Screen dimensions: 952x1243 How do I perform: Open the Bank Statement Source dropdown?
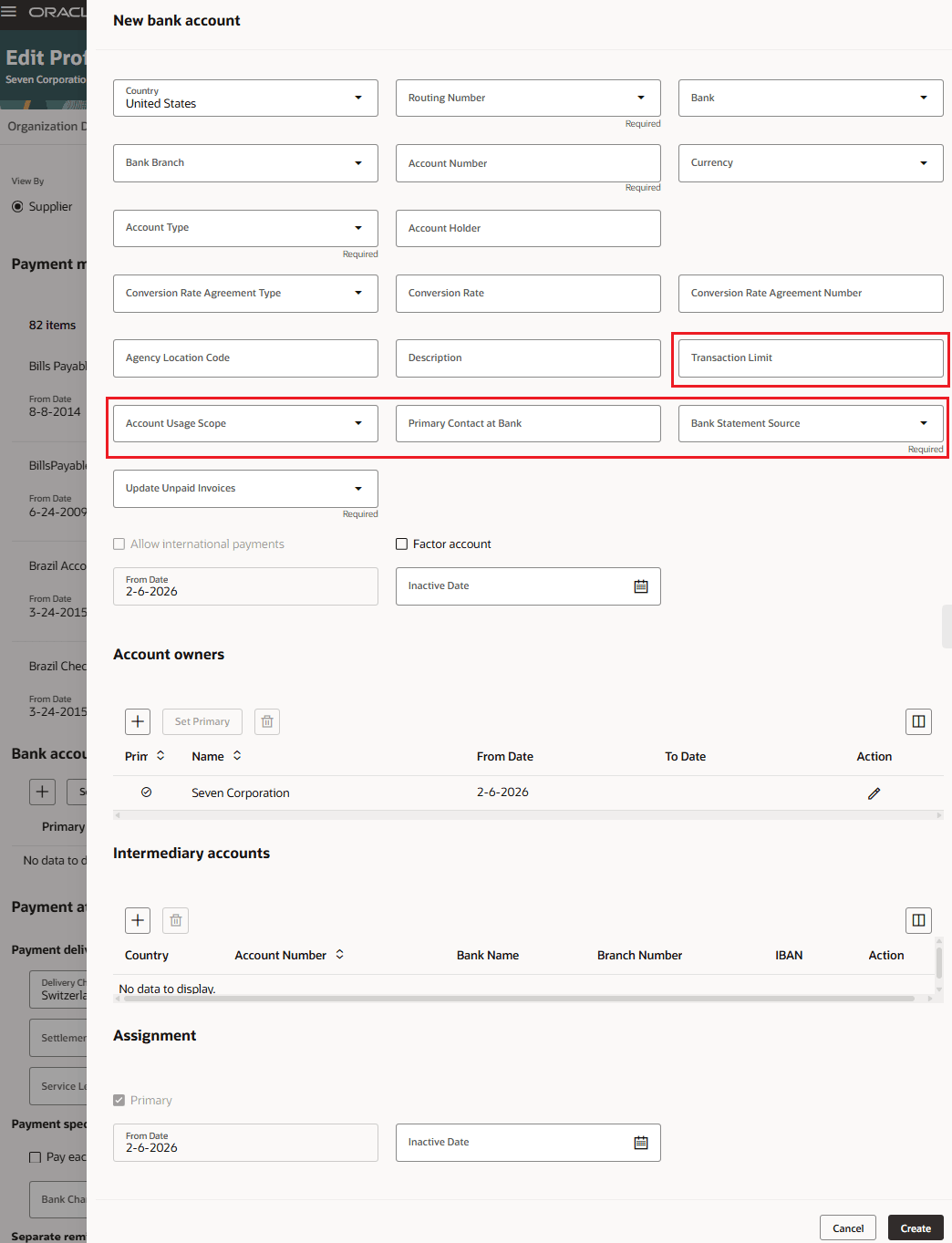(924, 423)
